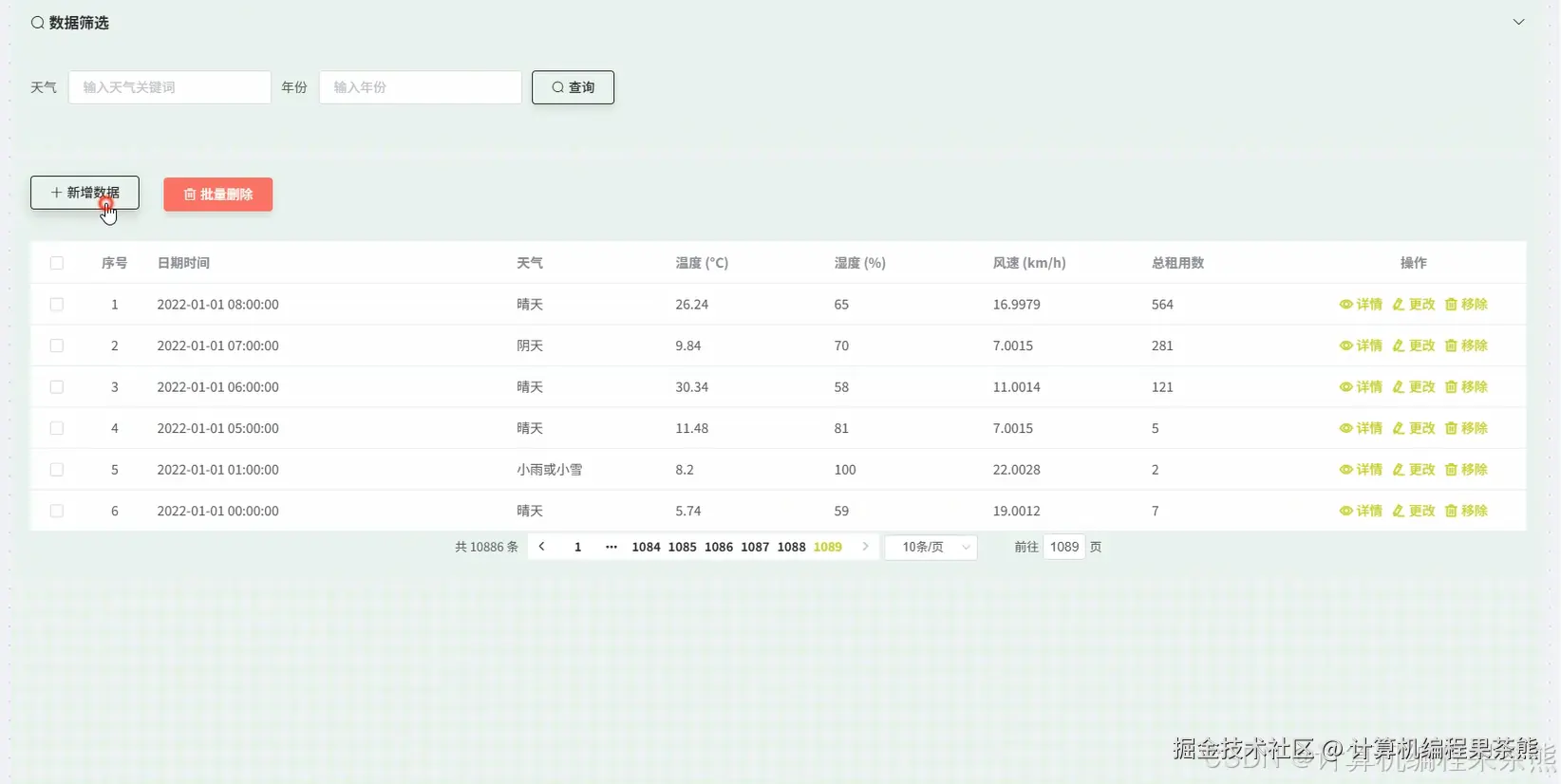The image size is (1561, 784).
Task: Click 移除 for the 00:00:00 row
Action: [1466, 511]
